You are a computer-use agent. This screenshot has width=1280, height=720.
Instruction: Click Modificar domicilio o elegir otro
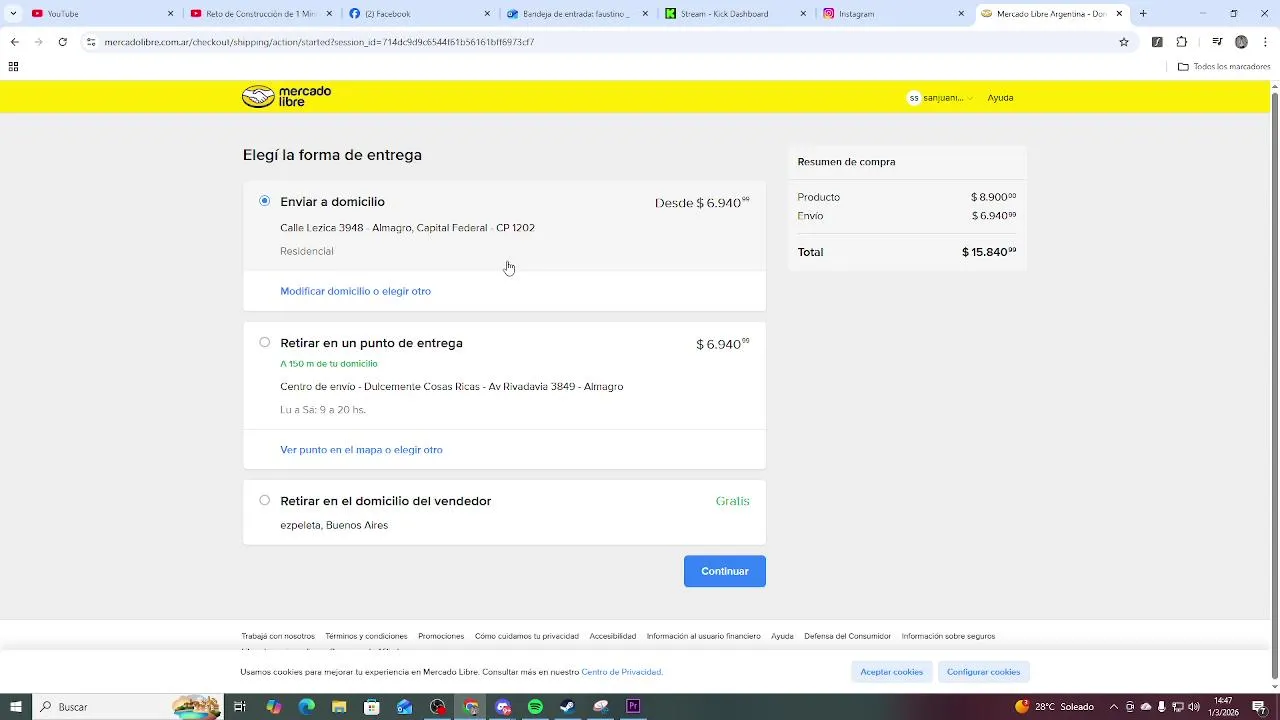click(355, 291)
